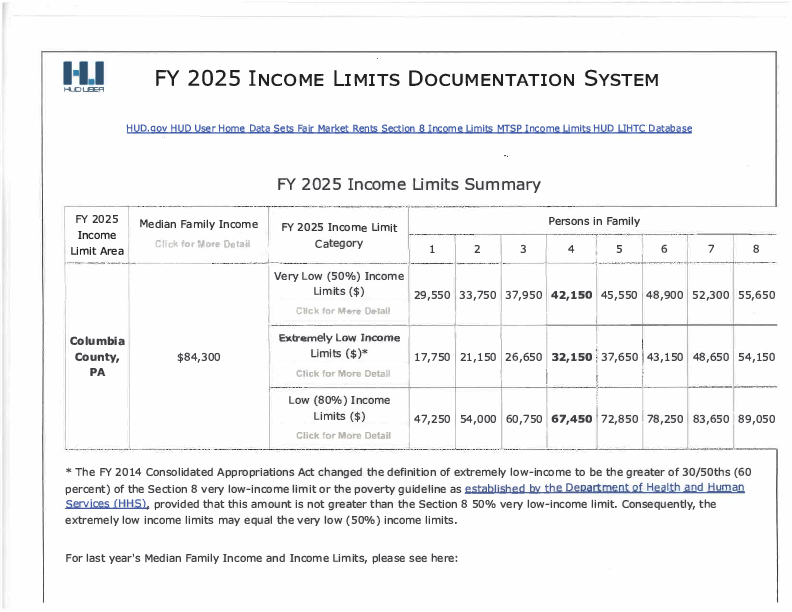792x612 pixels.
Task: Click More Detail under Very Low Income Limits
Action: (x=342, y=311)
